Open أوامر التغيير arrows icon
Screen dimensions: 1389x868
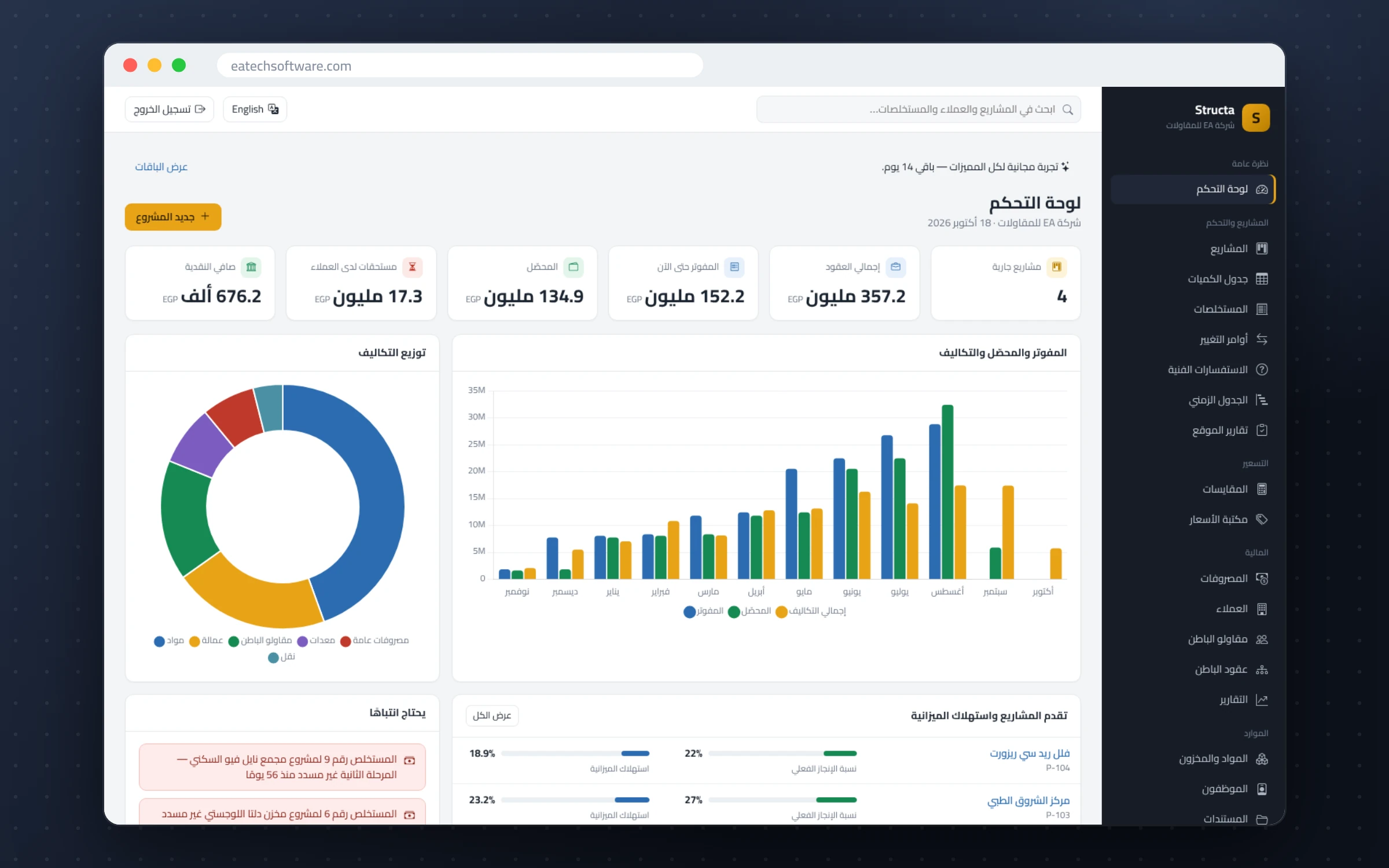pos(1262,339)
